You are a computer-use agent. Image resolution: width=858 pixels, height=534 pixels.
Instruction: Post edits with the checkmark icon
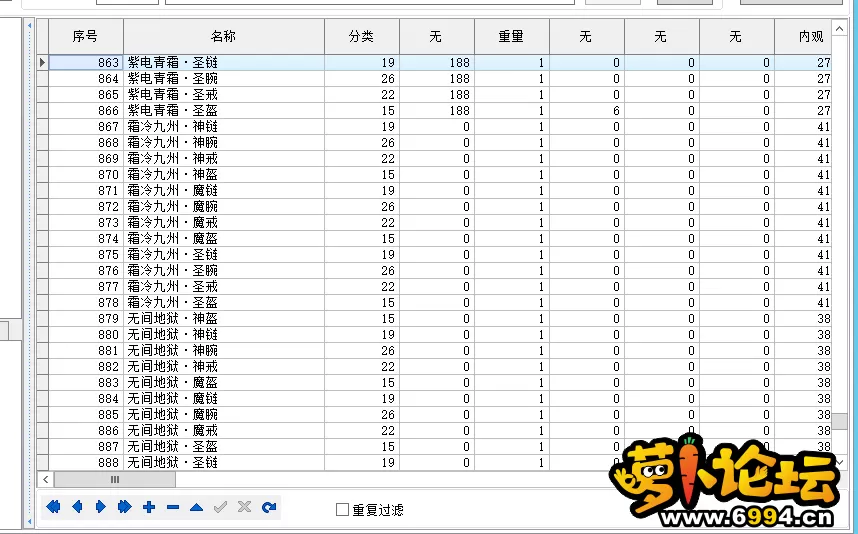(x=221, y=507)
